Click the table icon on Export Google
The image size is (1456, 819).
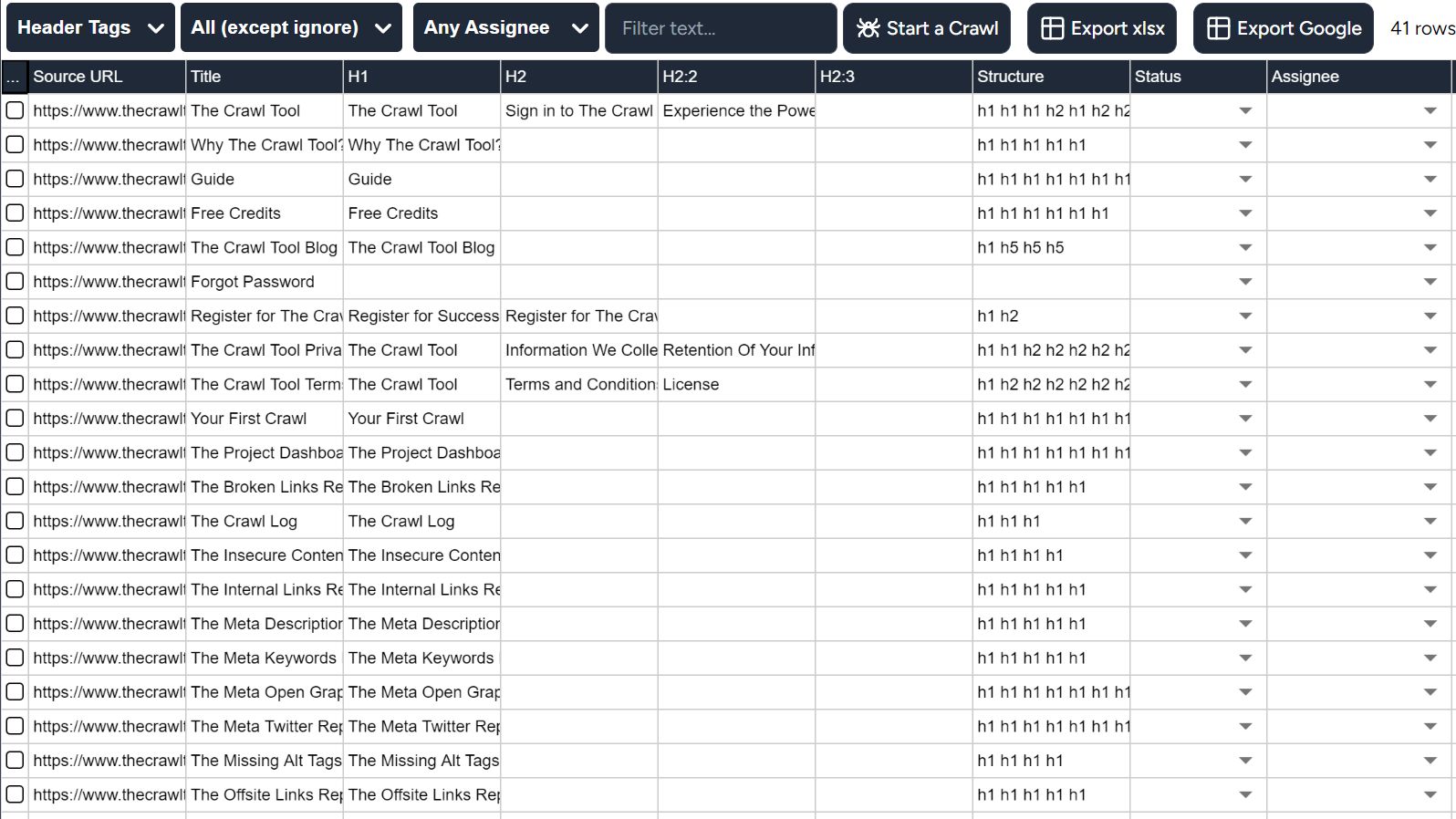pos(1218,28)
